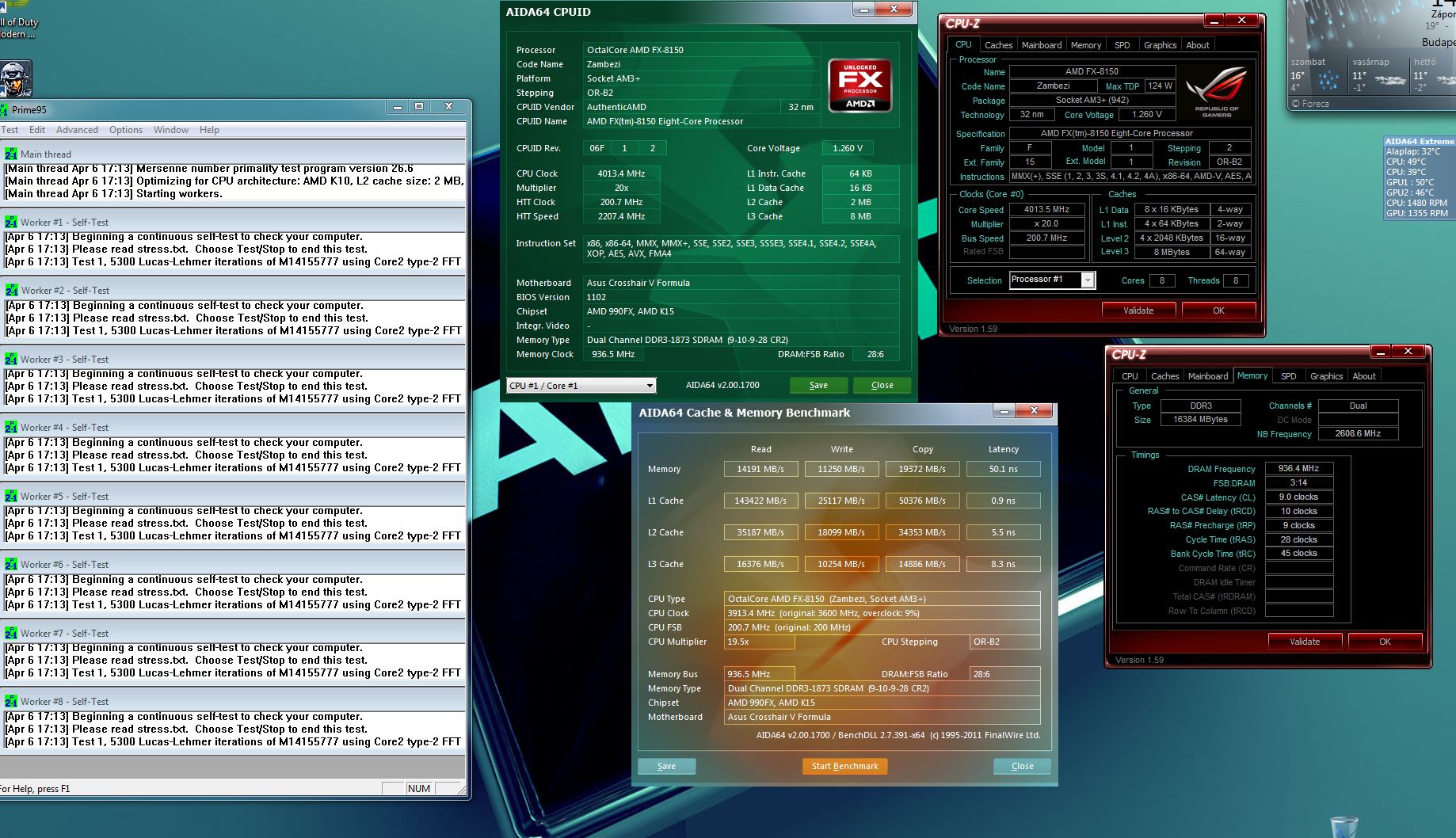This screenshot has width=1456, height=838.
Task: Click the CAS# Latency value 9.0 clocks
Action: (1299, 497)
